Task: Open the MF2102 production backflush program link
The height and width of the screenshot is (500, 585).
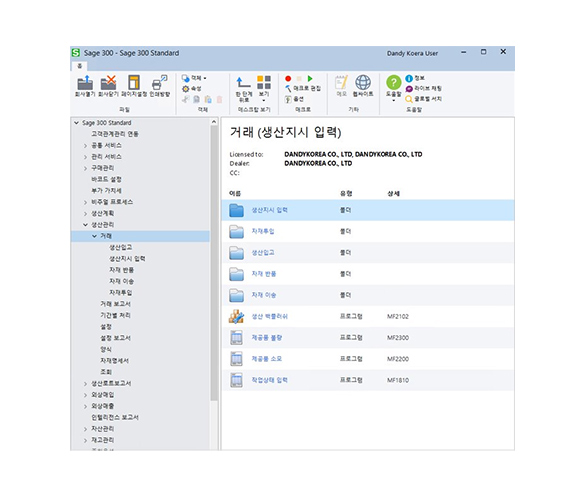Action: pos(269,316)
